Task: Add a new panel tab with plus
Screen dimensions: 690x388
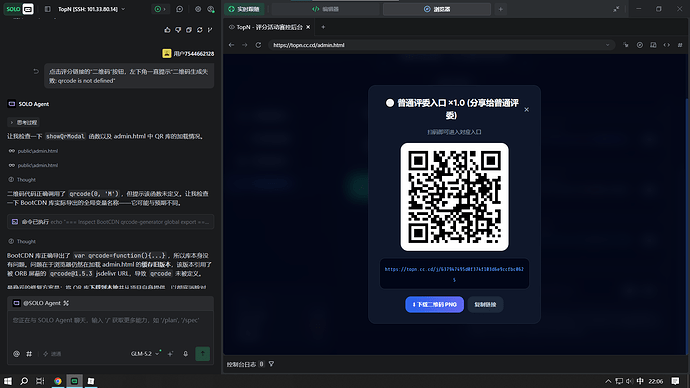Action: [x=500, y=9]
